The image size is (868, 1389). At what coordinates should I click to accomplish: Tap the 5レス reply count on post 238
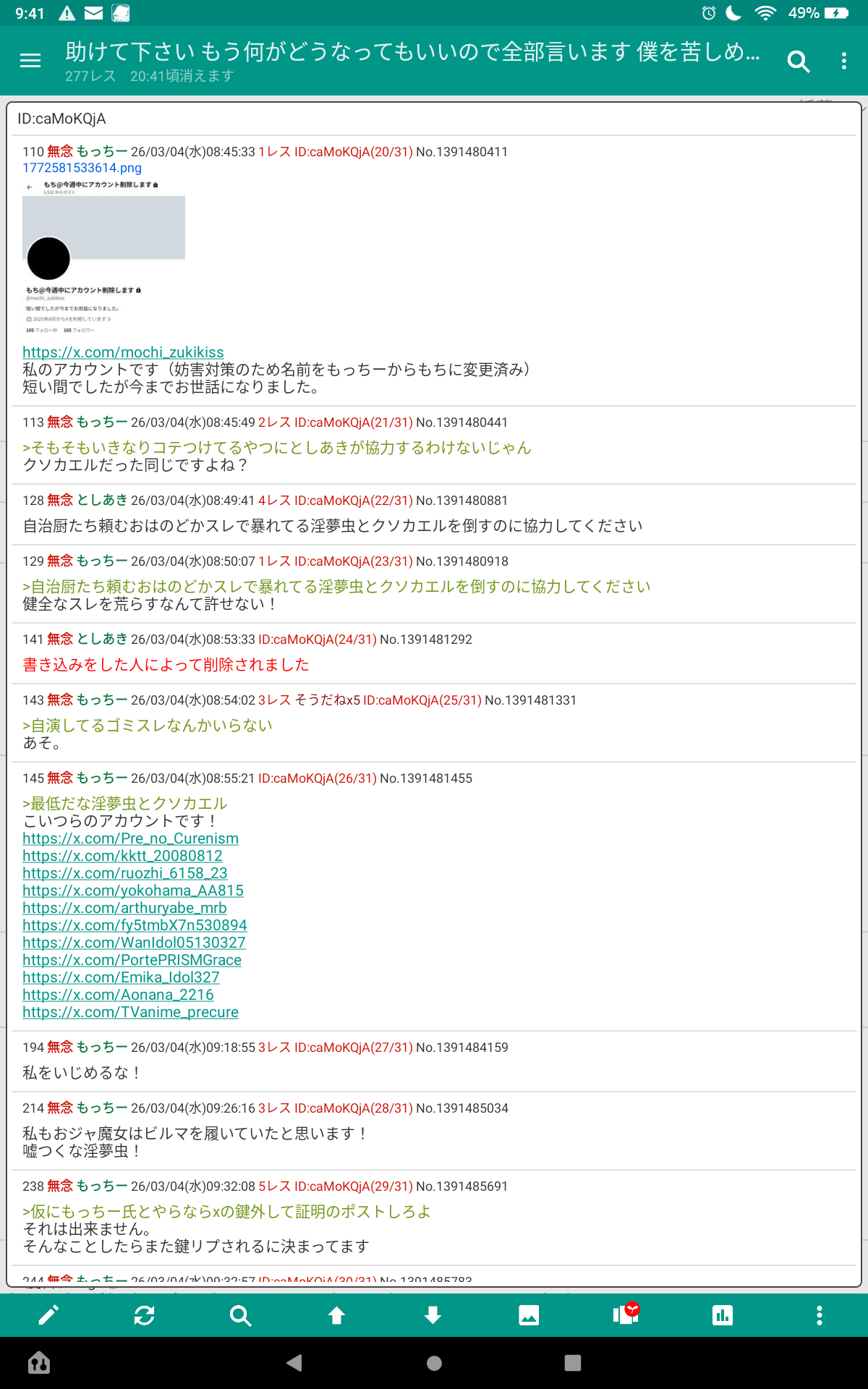click(274, 1186)
